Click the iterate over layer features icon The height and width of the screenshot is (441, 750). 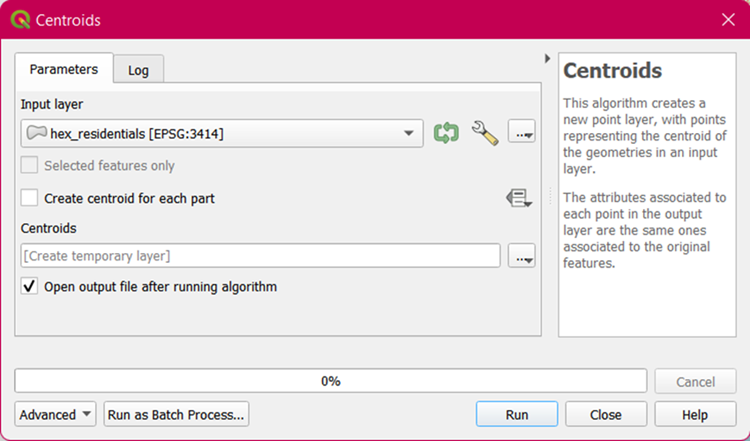[445, 133]
